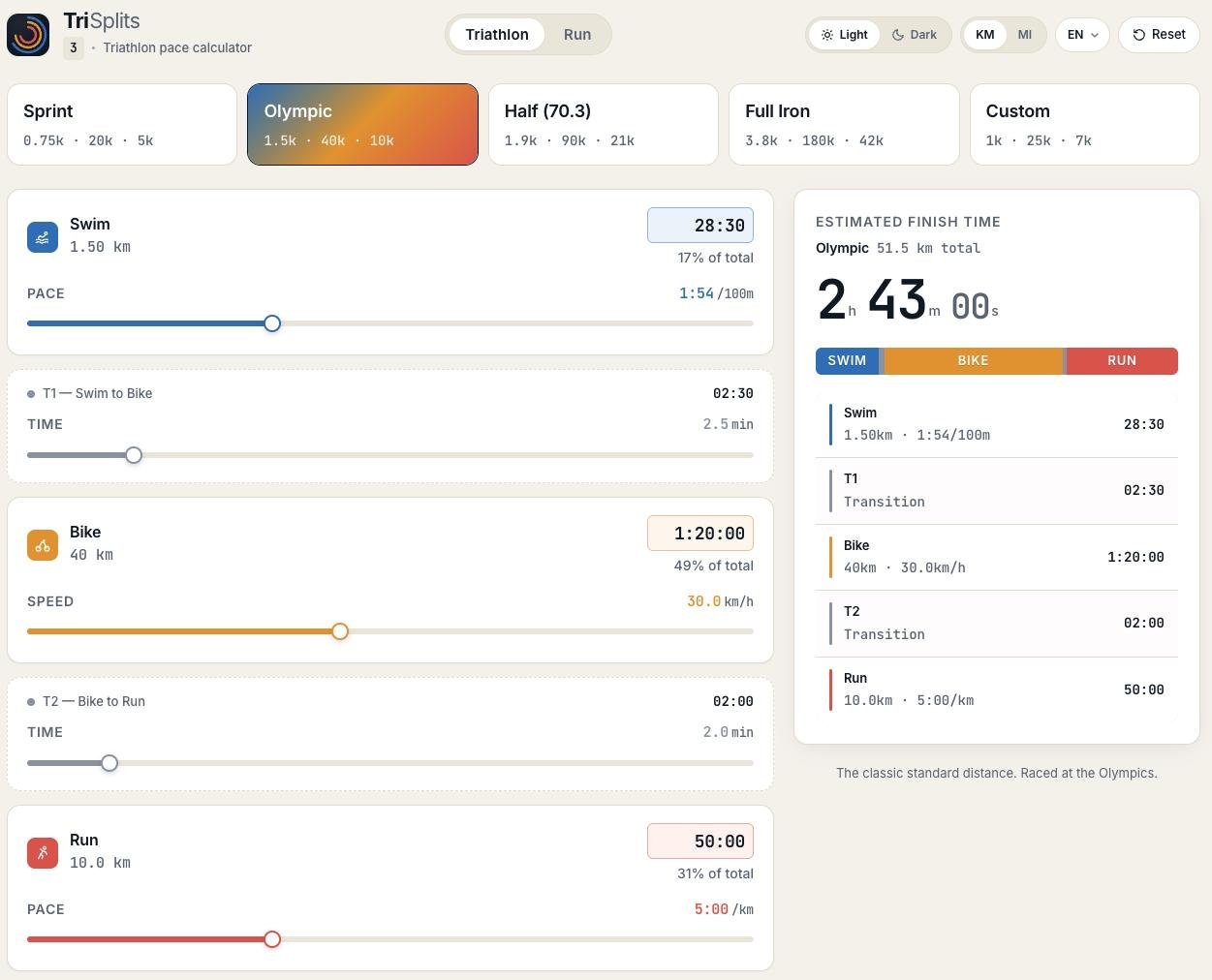Select the Triathlon tab
Viewport: 1212px width, 980px height.
[x=497, y=35]
